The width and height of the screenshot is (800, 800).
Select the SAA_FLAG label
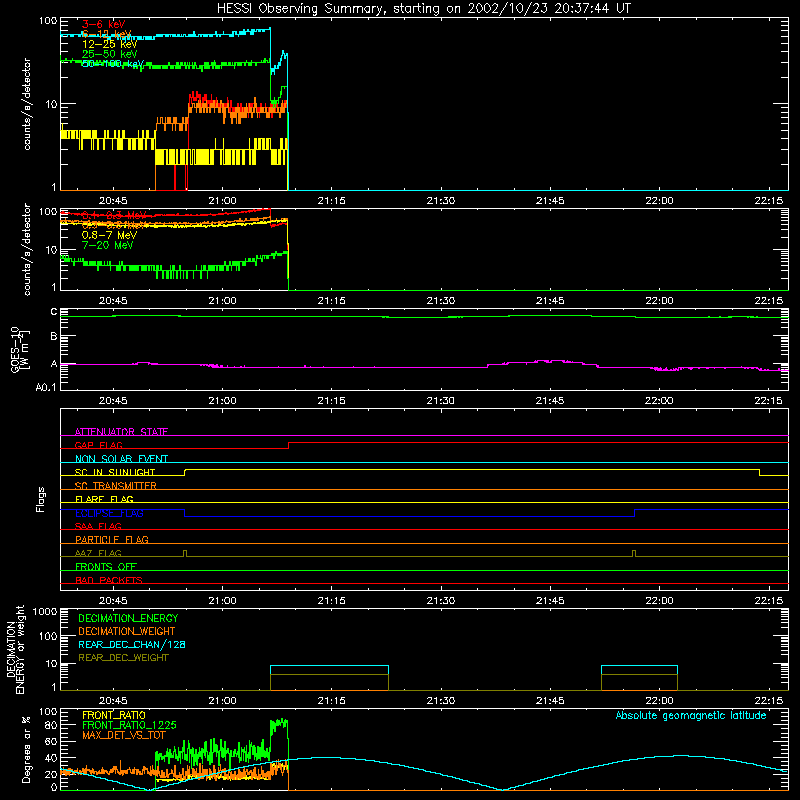(98, 526)
